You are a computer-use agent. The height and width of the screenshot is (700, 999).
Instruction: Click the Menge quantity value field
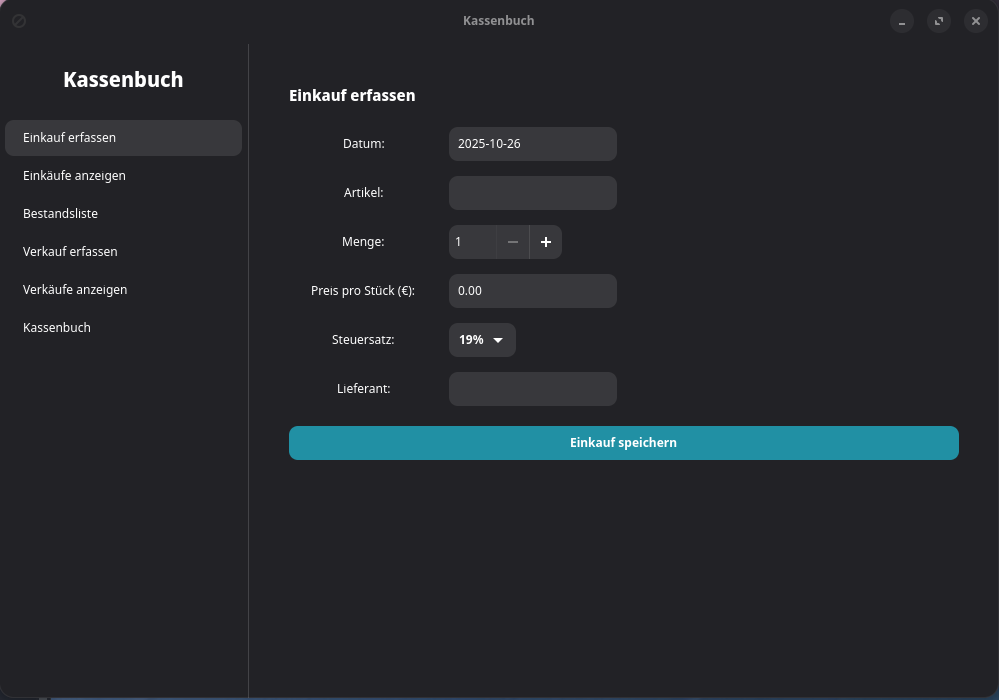(472, 242)
